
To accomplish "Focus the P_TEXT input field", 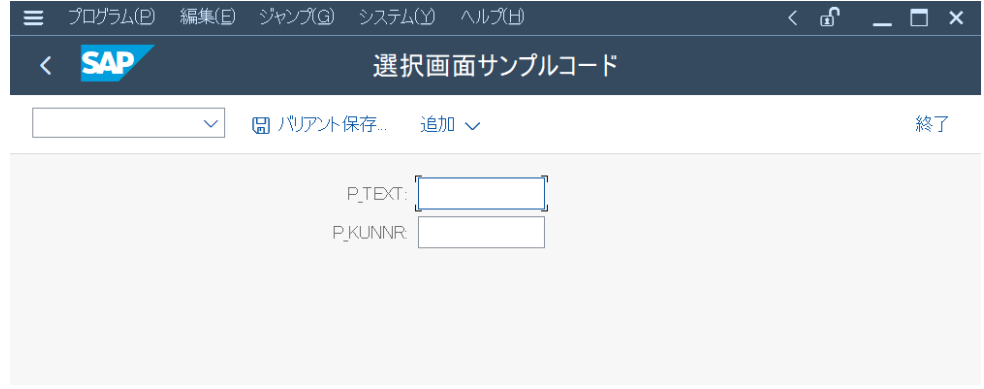I will tap(481, 194).
